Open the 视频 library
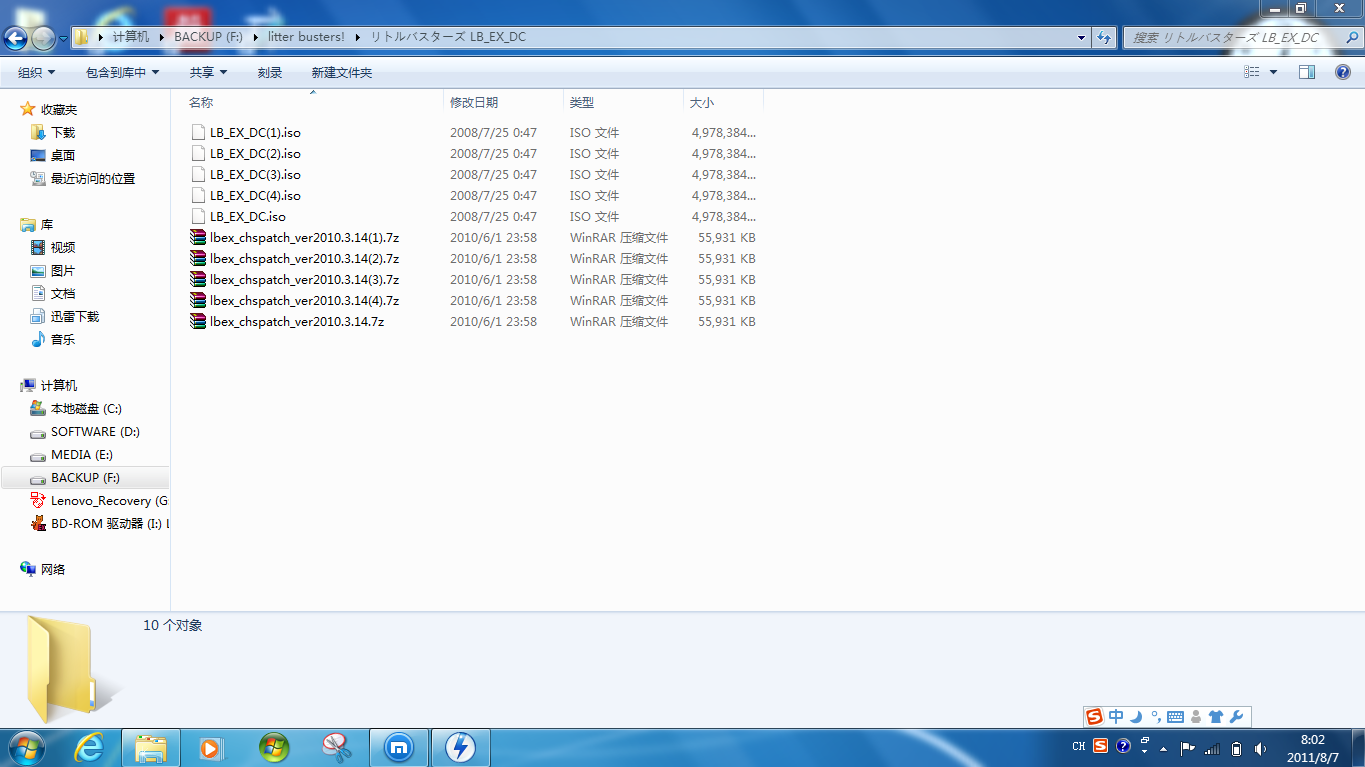The image size is (1365, 767). pyautogui.click(x=63, y=247)
